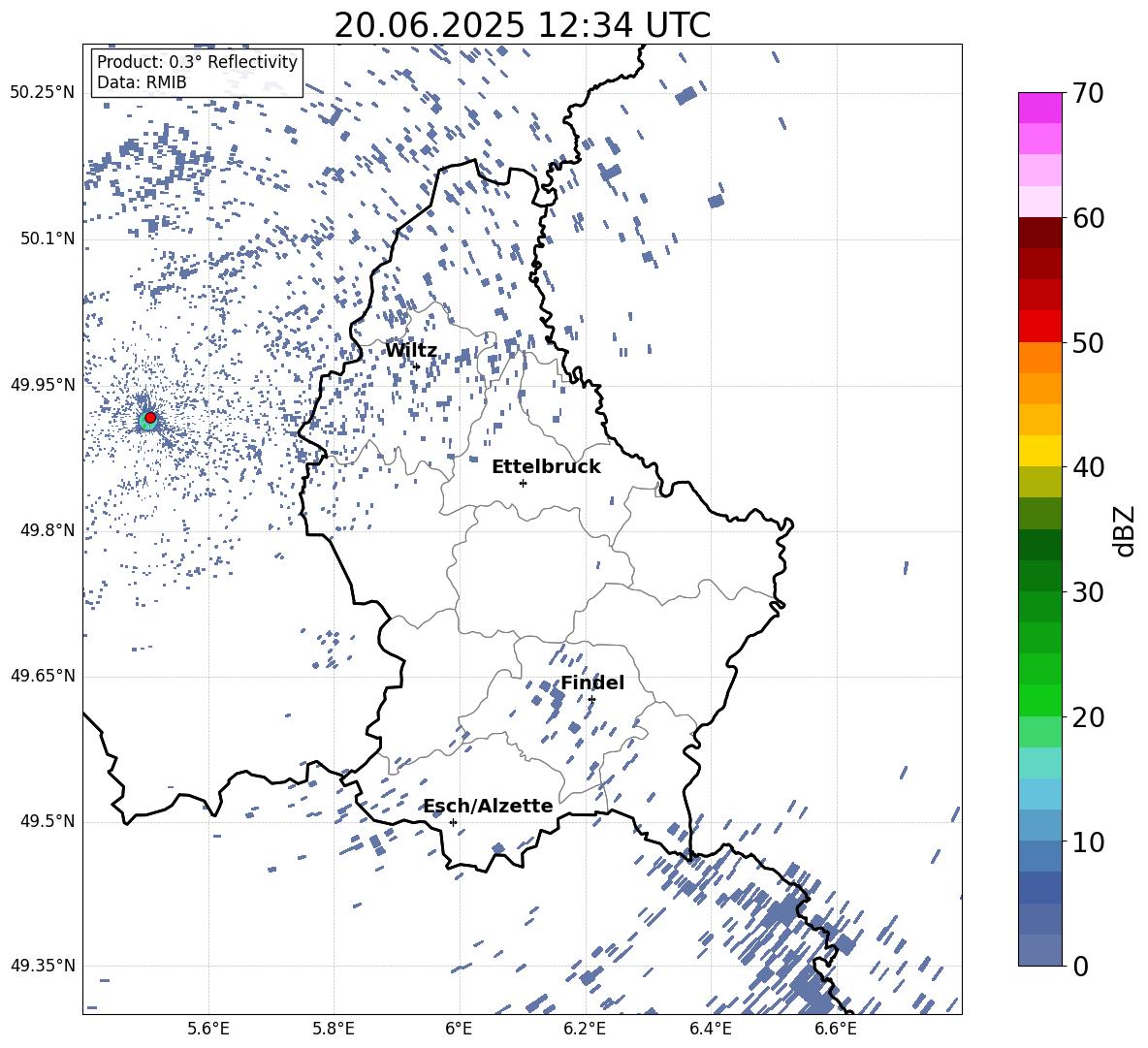Click the 49.35°N latitude tick label

point(43,966)
